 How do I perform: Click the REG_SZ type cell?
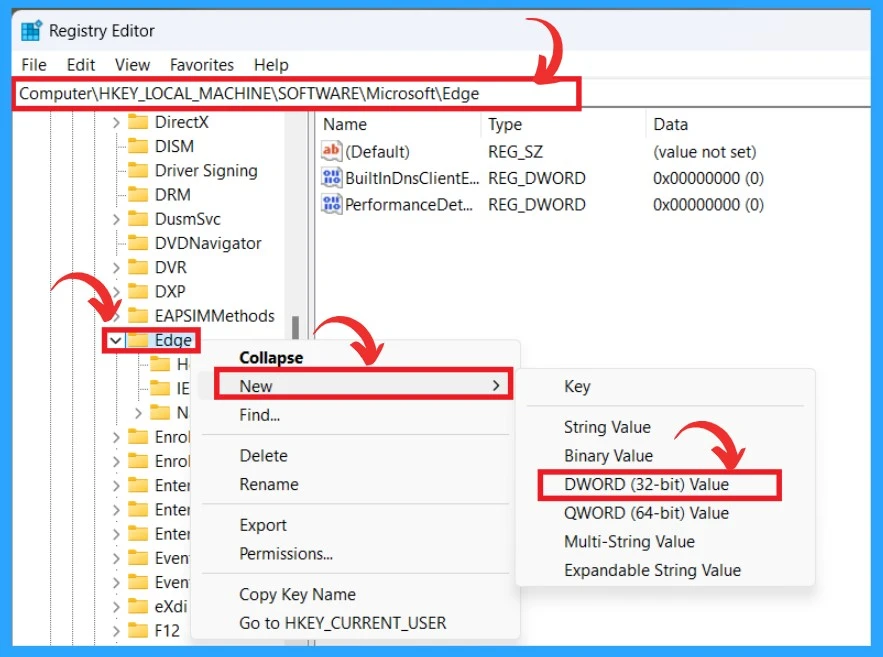point(515,151)
